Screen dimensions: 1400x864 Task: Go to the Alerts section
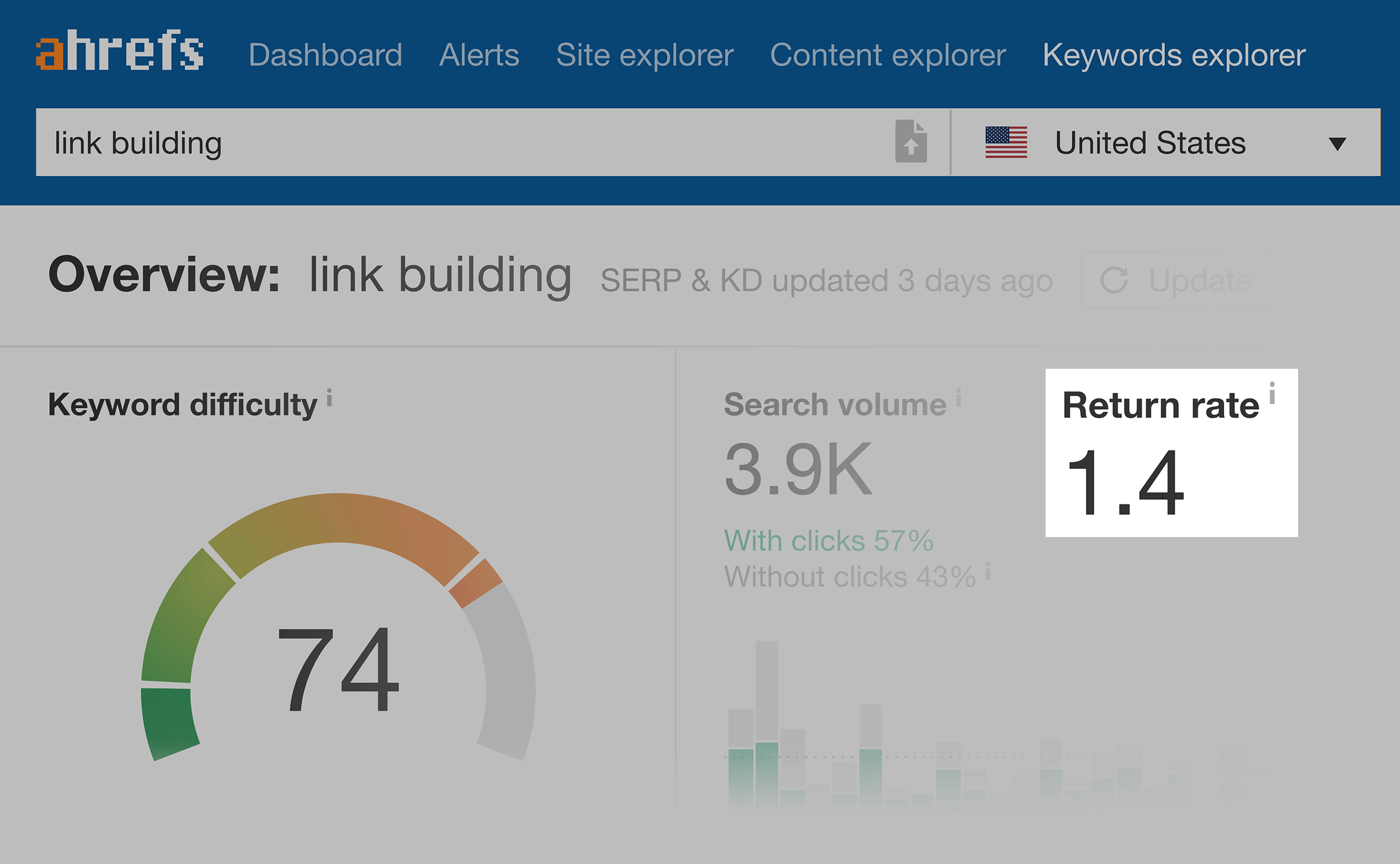(479, 55)
